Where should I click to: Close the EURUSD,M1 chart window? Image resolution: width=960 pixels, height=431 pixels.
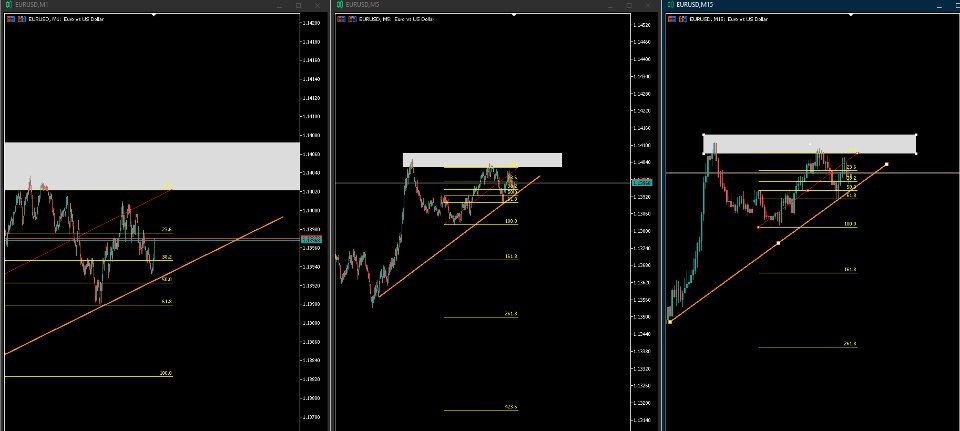[317, 6]
